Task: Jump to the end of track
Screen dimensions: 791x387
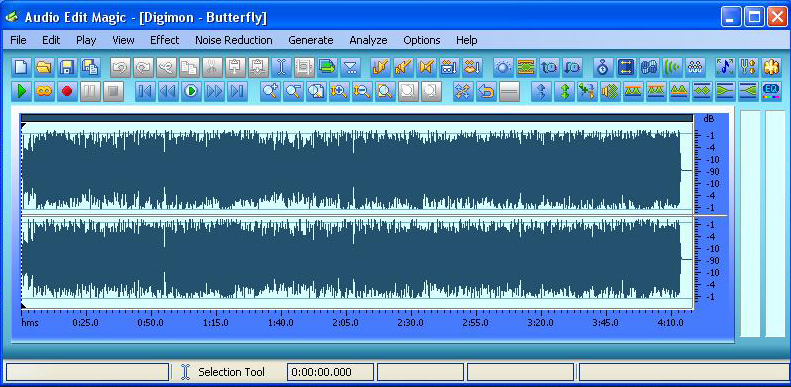Action: pyautogui.click(x=238, y=91)
